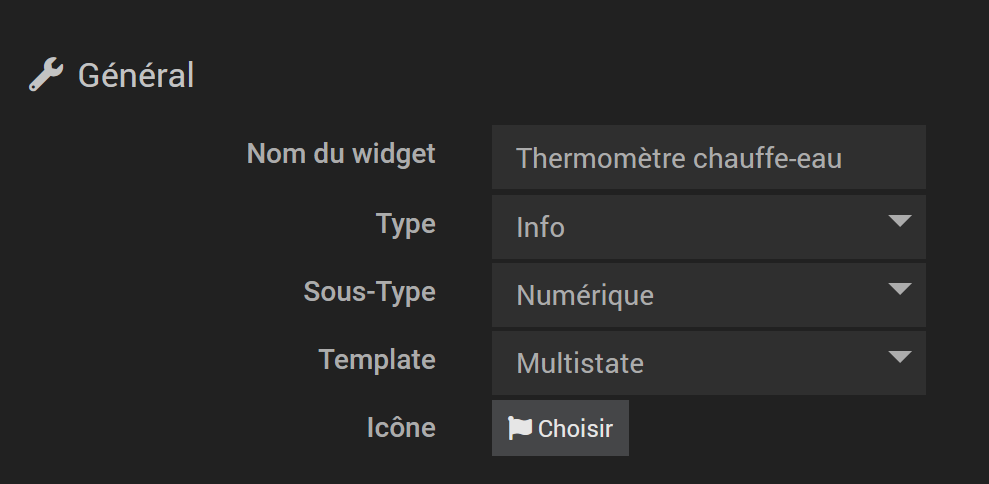The image size is (989, 484).
Task: Click the Sous-Type field label
Action: [x=370, y=292]
